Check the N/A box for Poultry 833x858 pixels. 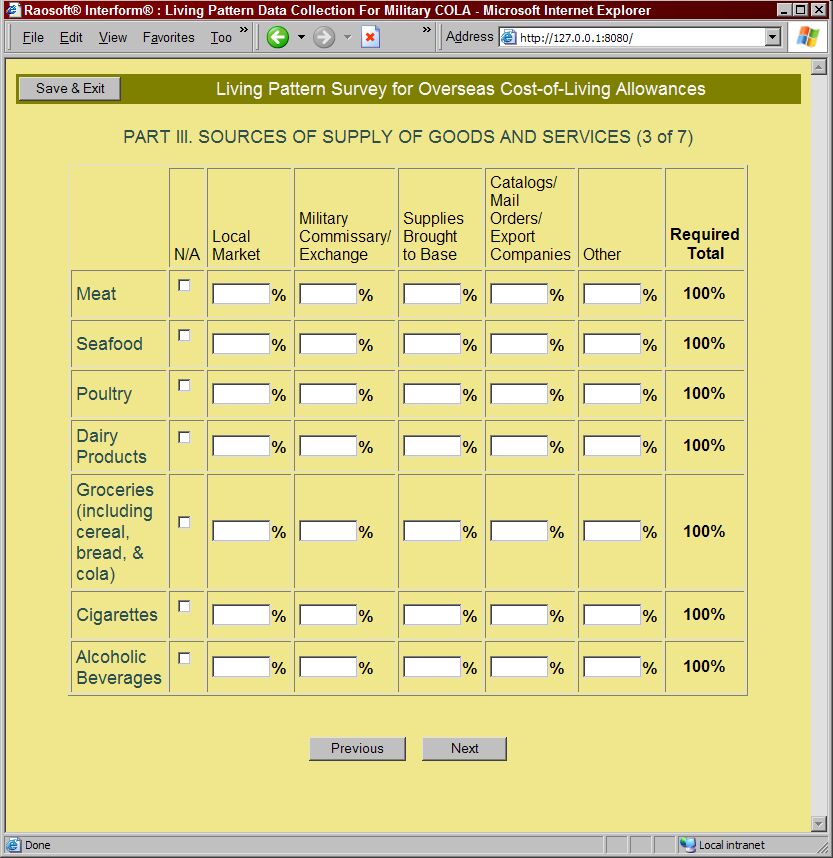point(184,385)
